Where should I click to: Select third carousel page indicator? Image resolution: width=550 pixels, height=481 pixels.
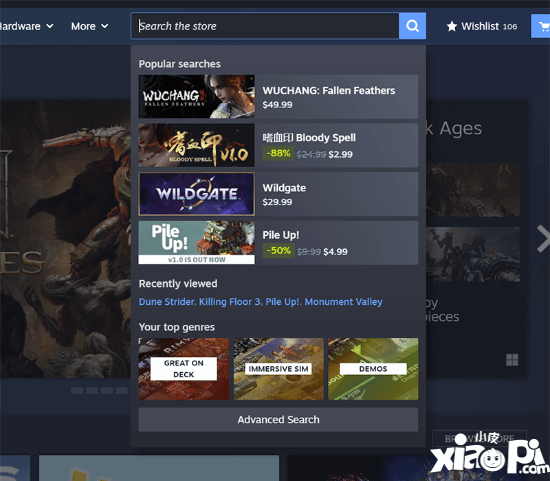(107, 390)
